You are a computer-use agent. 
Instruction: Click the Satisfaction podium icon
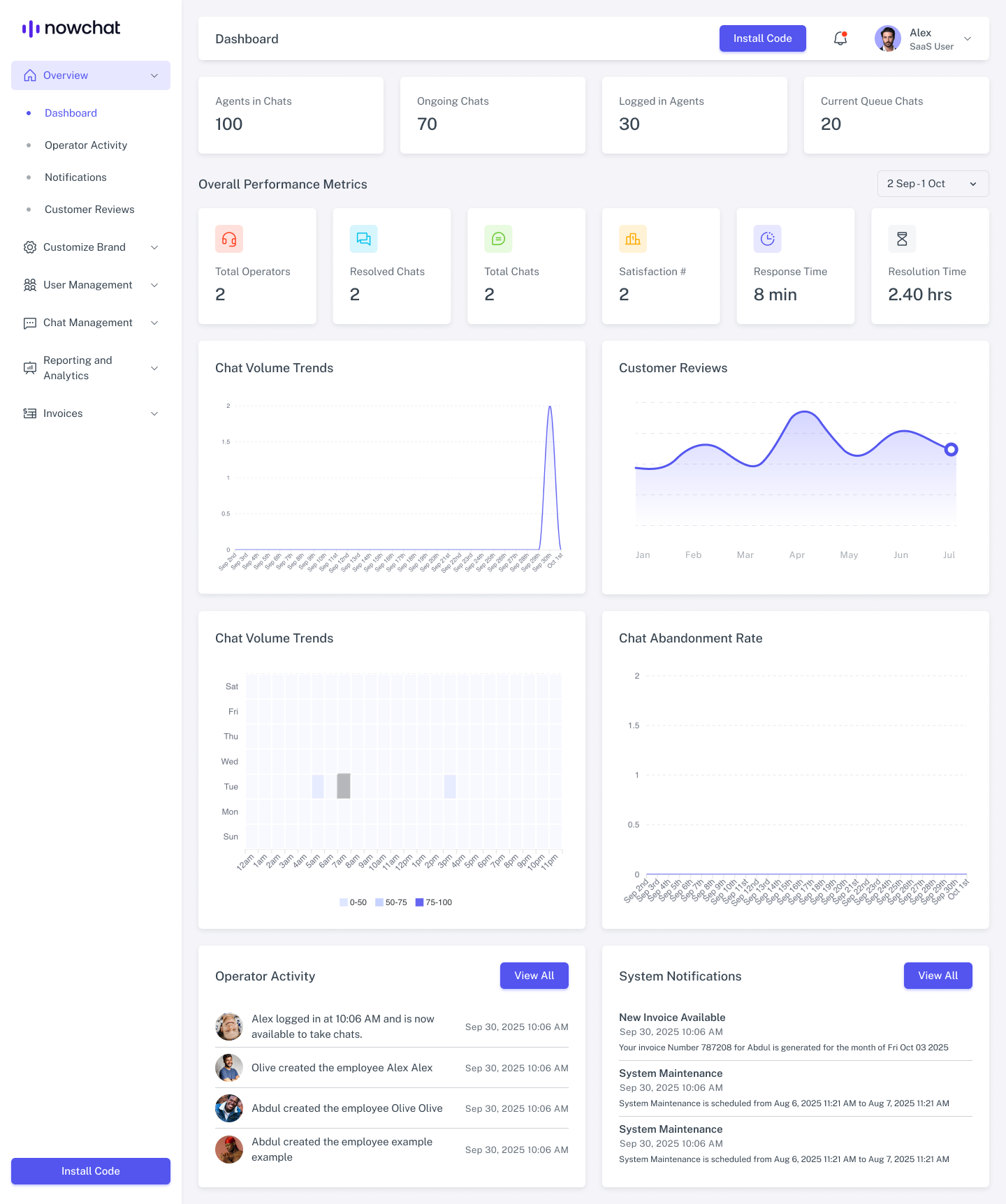pyautogui.click(x=633, y=239)
